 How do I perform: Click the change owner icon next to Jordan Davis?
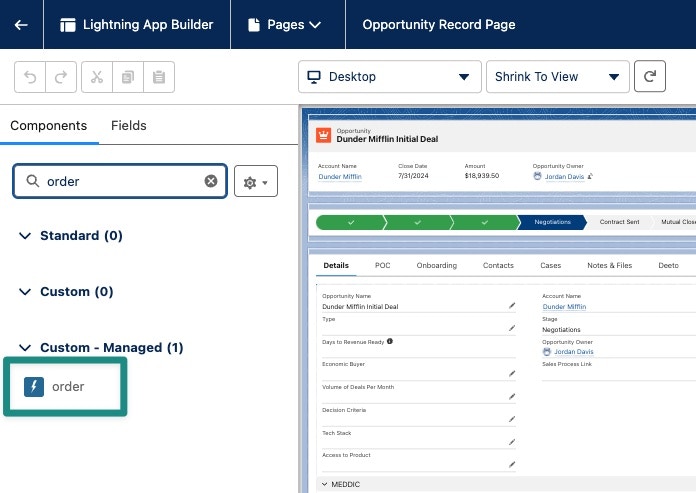coord(590,176)
